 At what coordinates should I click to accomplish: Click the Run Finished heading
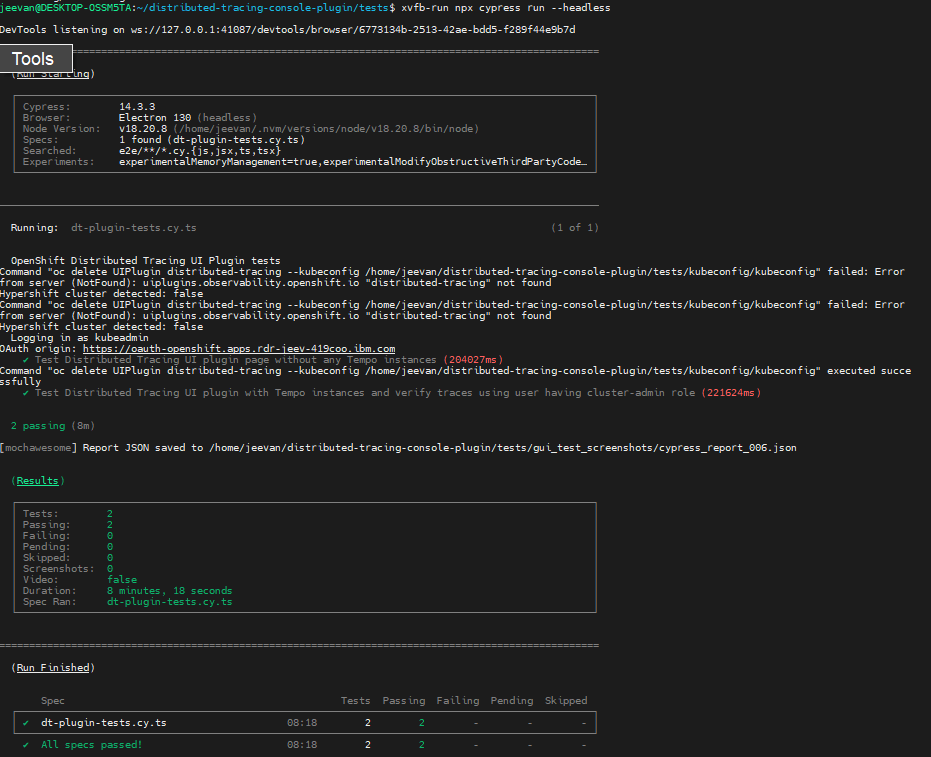[x=53, y=667]
